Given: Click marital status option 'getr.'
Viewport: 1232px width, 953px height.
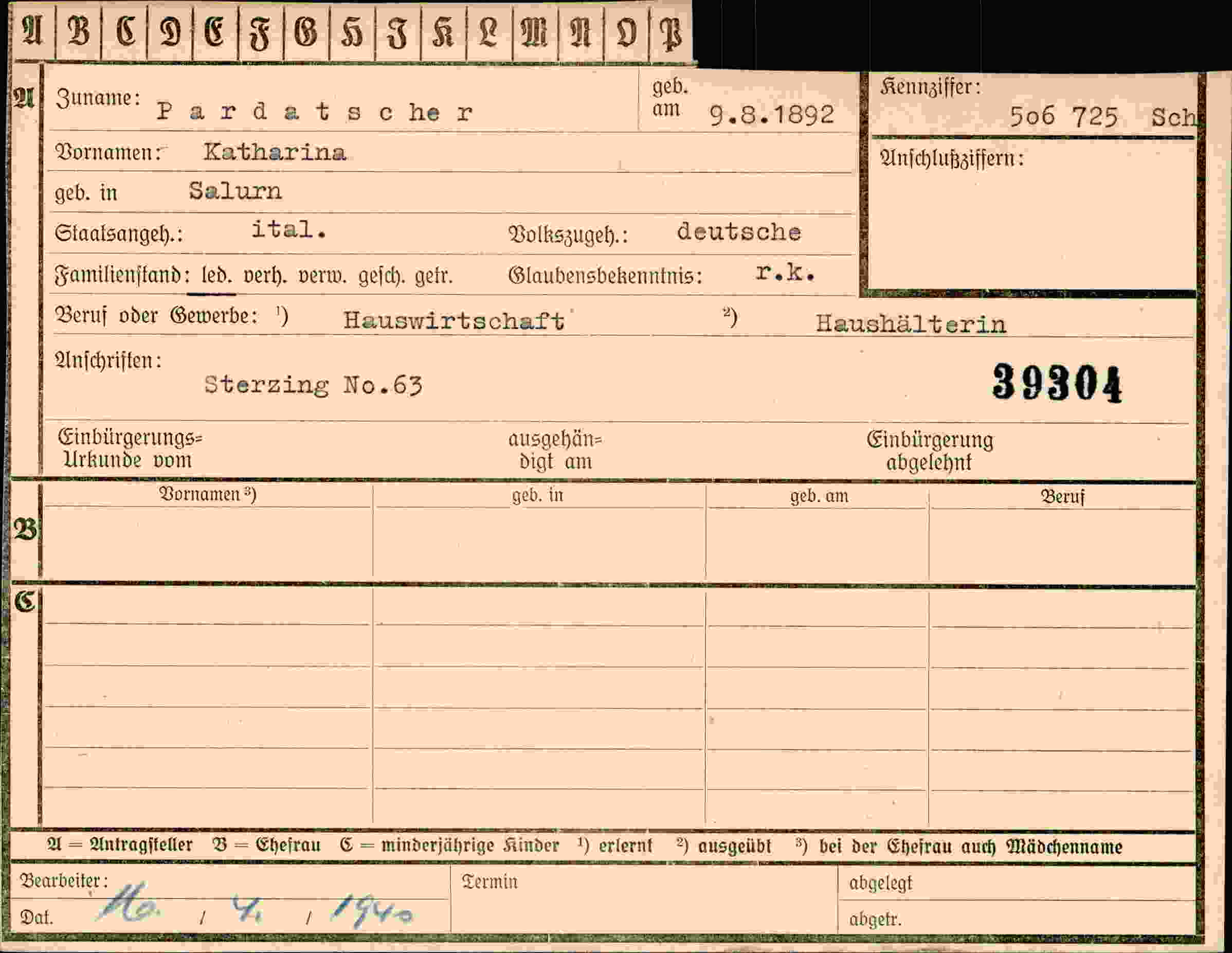Looking at the screenshot, I should pyautogui.click(x=434, y=277).
